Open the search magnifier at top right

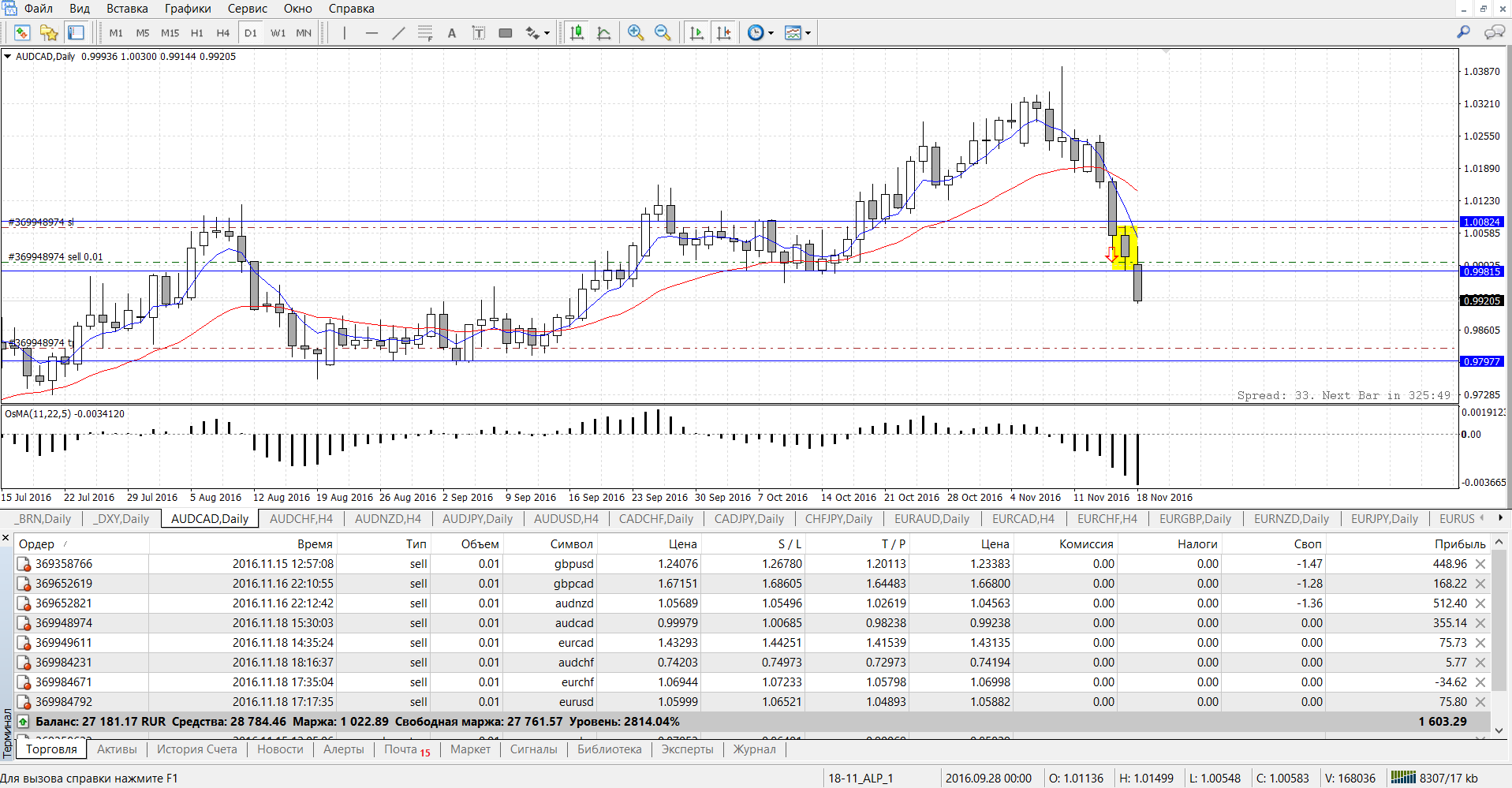click(1464, 32)
